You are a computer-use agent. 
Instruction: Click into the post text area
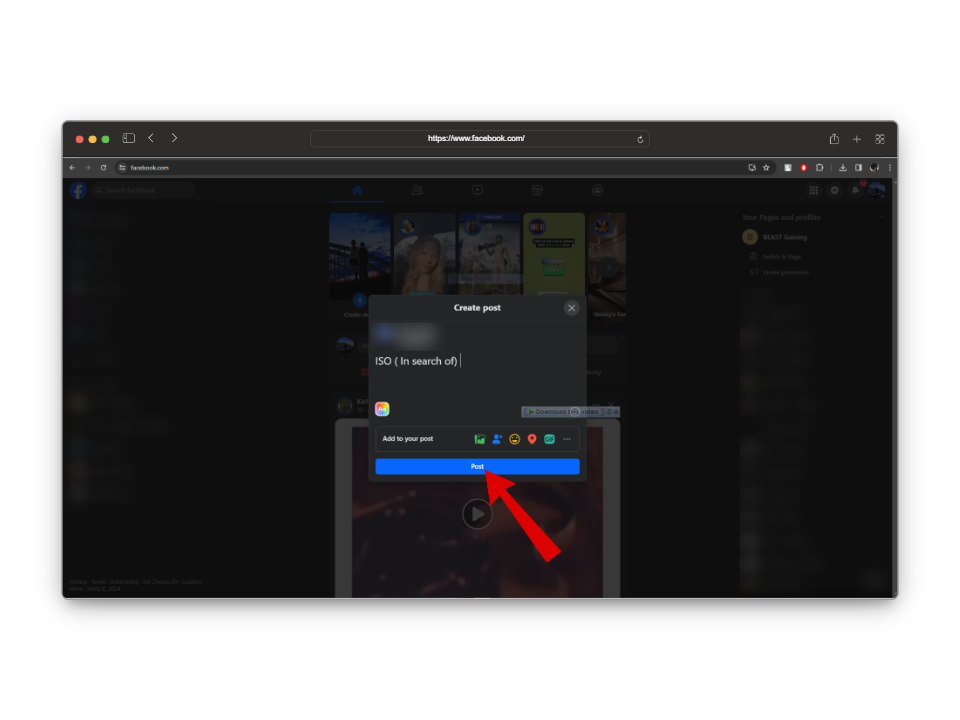point(477,375)
